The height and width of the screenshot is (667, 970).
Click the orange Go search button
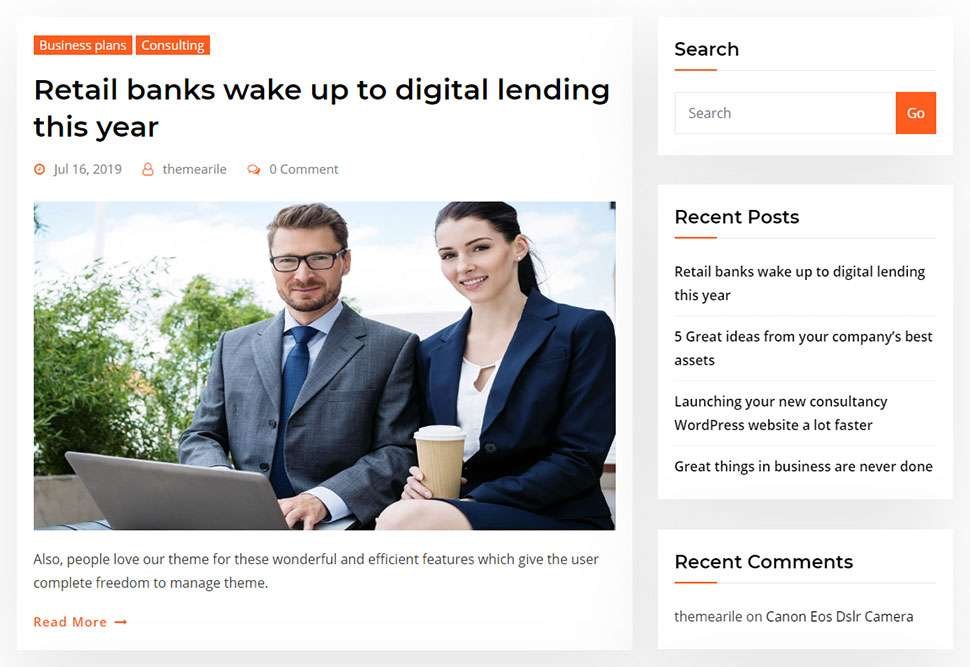tap(916, 113)
